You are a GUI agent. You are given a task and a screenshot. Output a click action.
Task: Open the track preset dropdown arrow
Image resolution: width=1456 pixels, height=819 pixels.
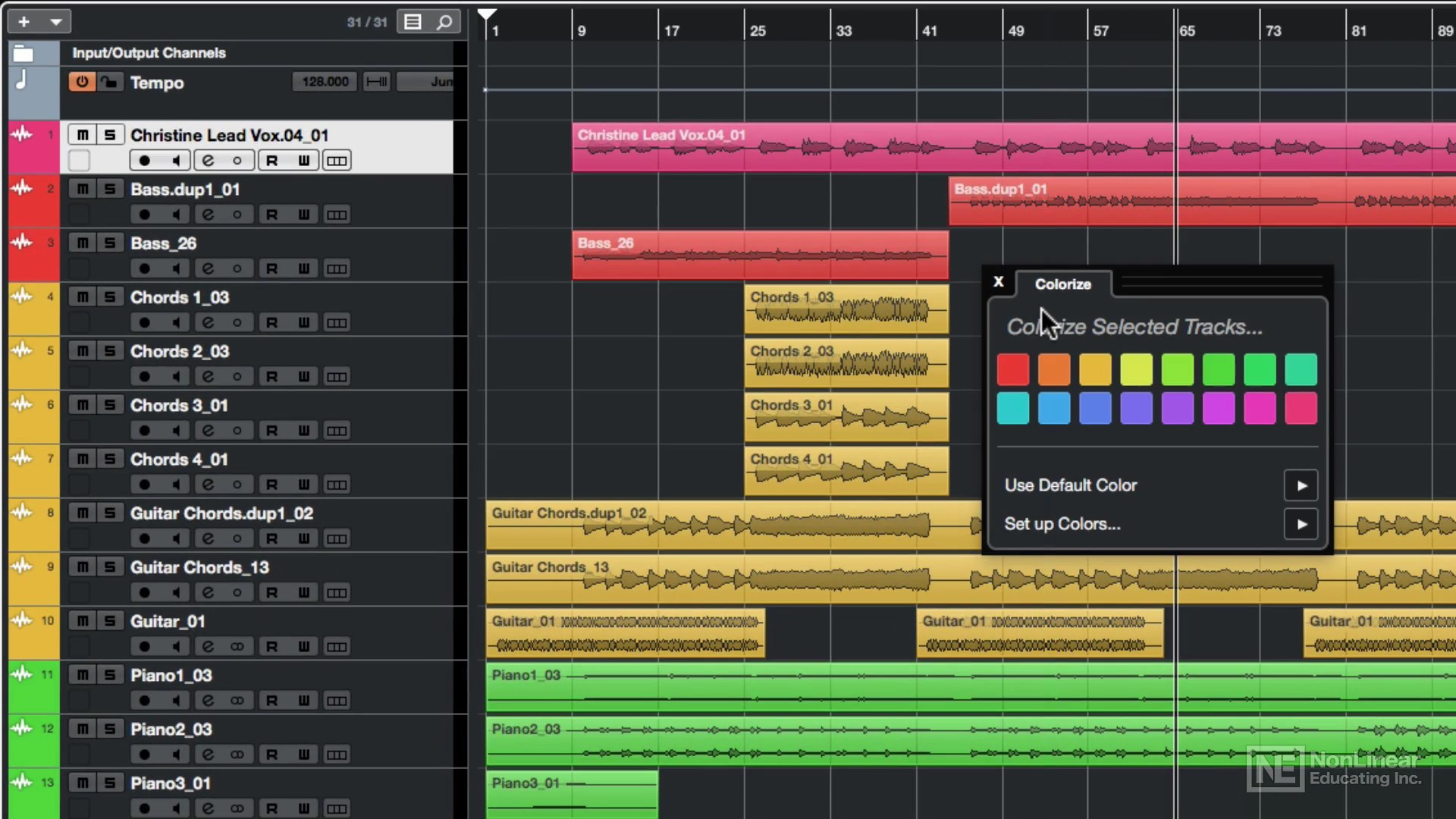pos(55,21)
